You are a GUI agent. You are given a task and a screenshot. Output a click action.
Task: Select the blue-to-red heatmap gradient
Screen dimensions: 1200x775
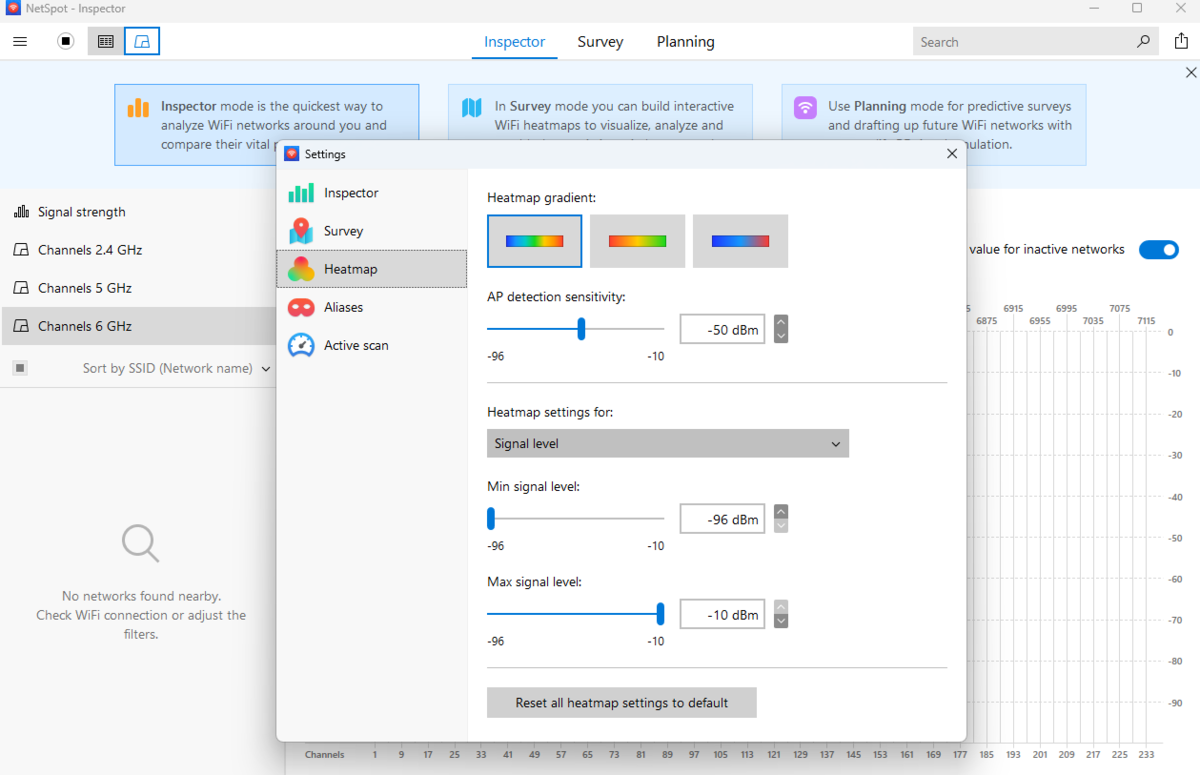[x=740, y=241]
